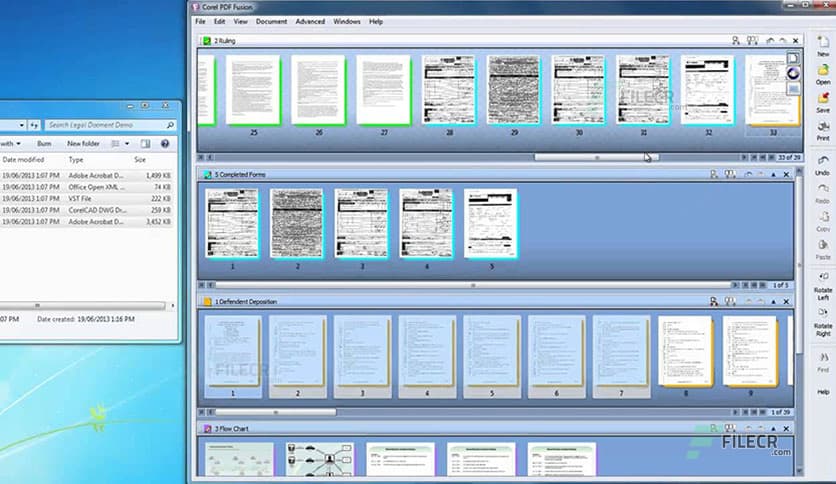Select the CorelCAD DWG file row in Explorer
The width and height of the screenshot is (836, 484).
point(86,210)
